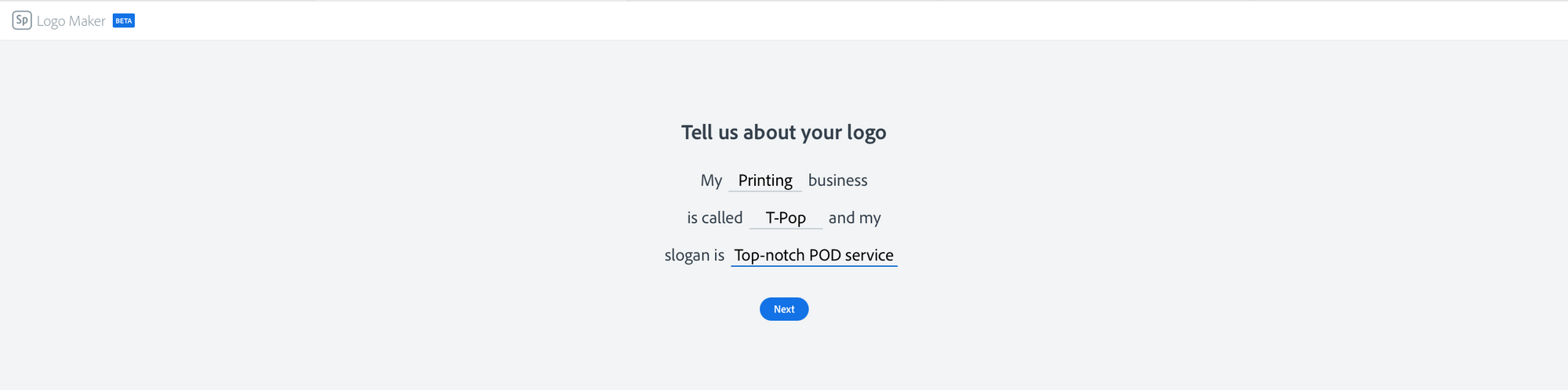Click the word 'business' after Printing
Screen dimensions: 1568x390
837,180
